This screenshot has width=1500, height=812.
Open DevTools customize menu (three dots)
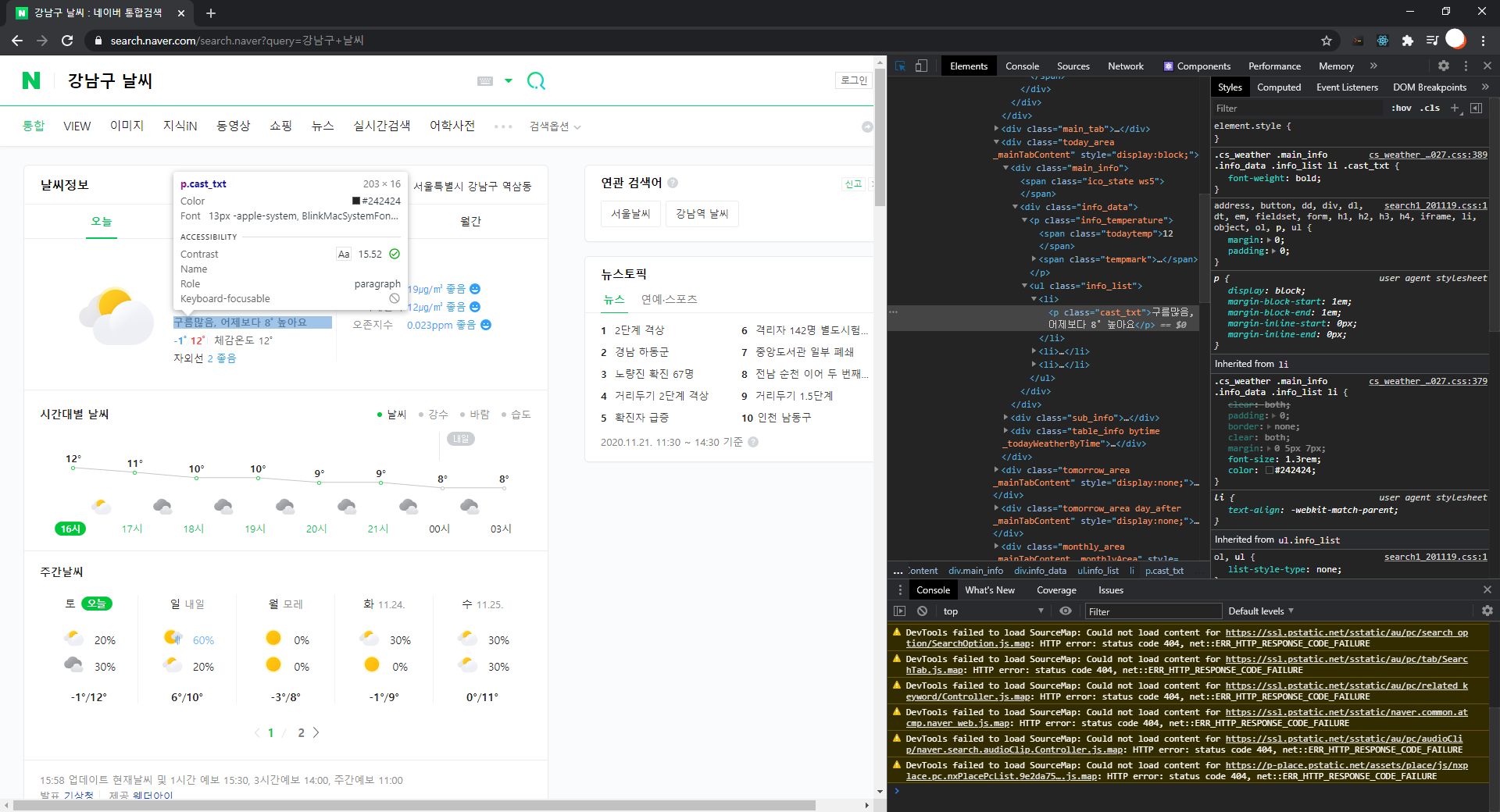[x=1466, y=66]
